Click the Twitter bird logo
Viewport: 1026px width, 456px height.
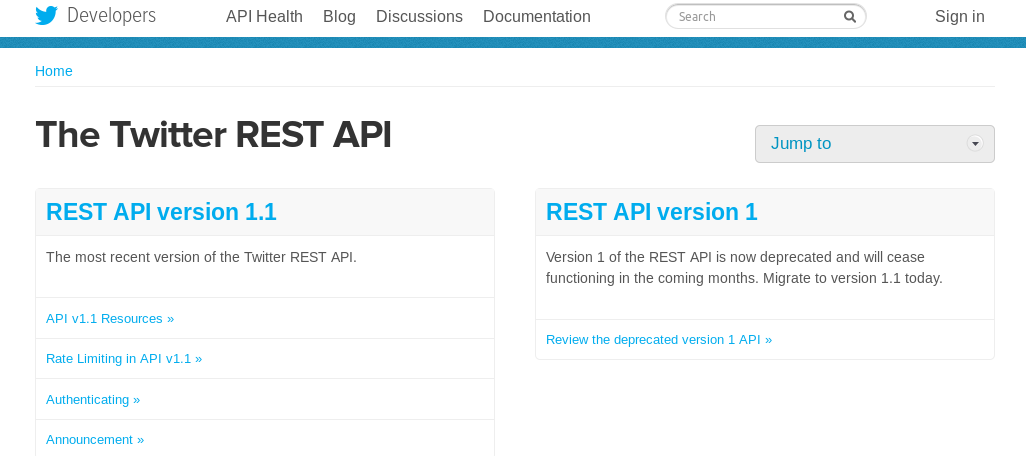(x=46, y=16)
